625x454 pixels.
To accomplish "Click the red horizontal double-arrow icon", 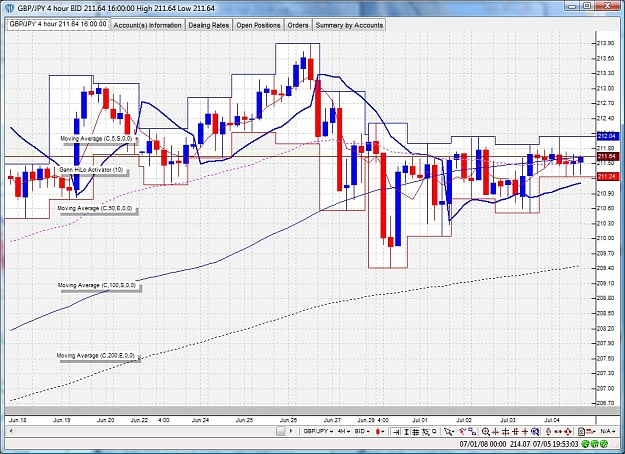I will [558, 431].
